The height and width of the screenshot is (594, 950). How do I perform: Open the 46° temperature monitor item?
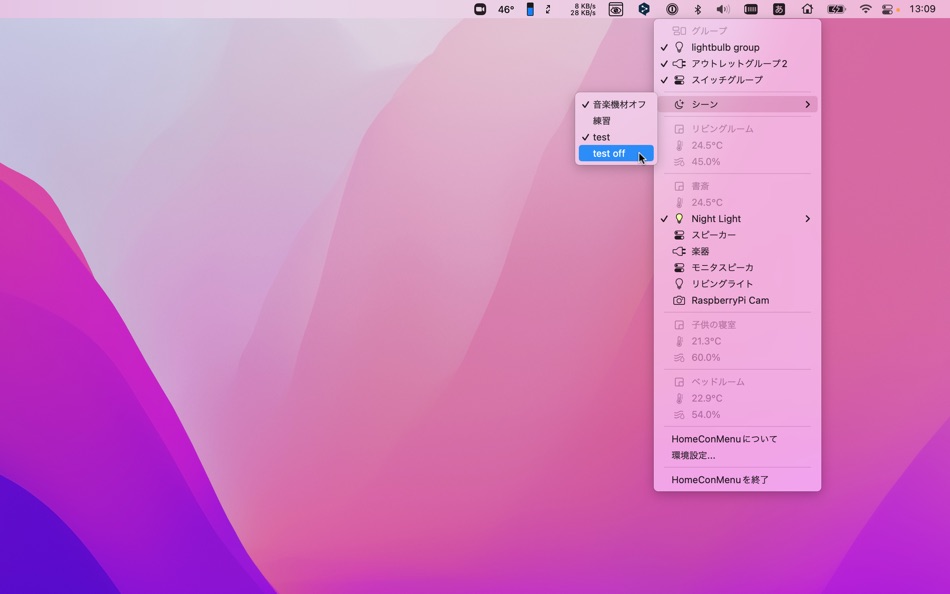click(x=506, y=9)
